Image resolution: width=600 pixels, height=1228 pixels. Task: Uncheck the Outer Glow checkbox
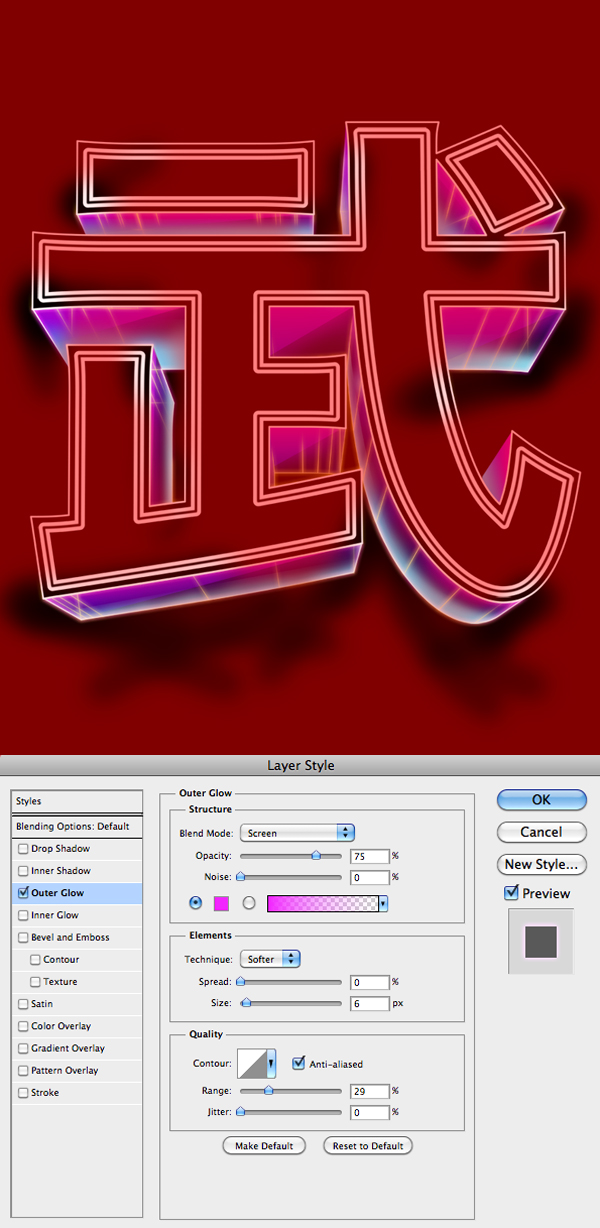coord(23,893)
